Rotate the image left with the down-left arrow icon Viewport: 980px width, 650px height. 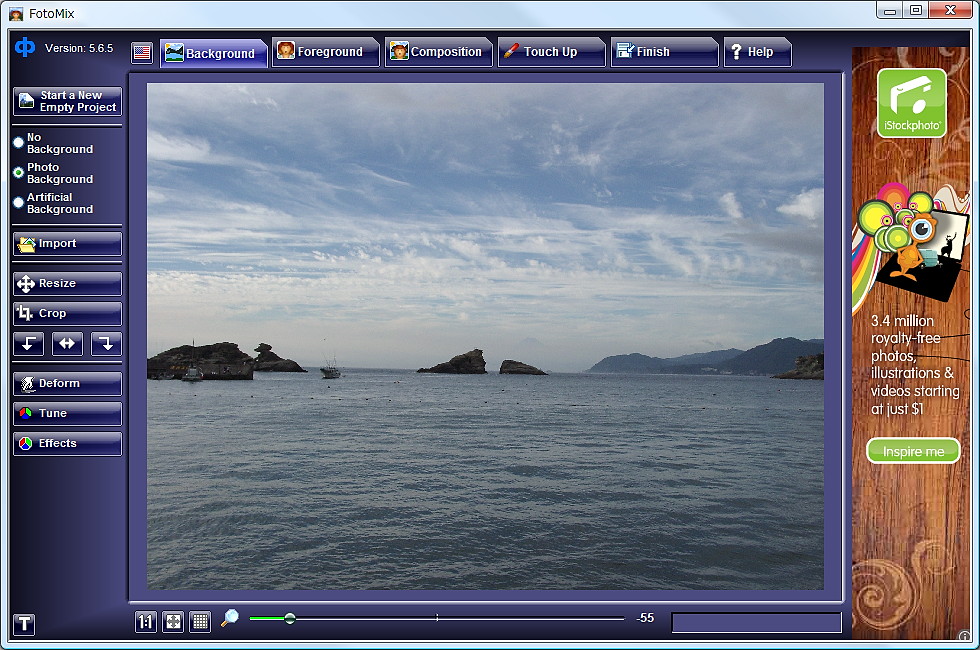click(29, 344)
